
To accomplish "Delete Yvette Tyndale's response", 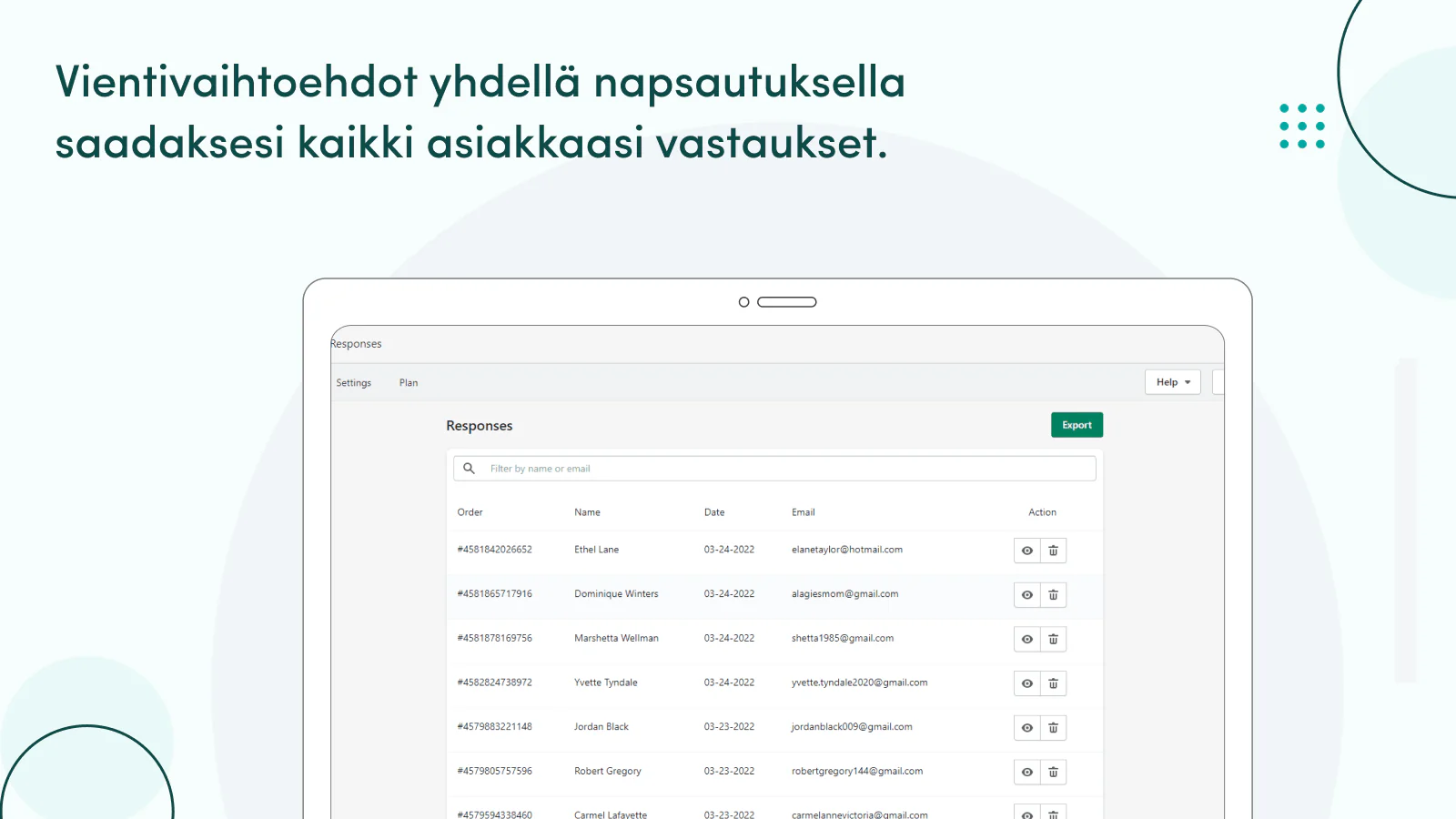I will [x=1053, y=683].
